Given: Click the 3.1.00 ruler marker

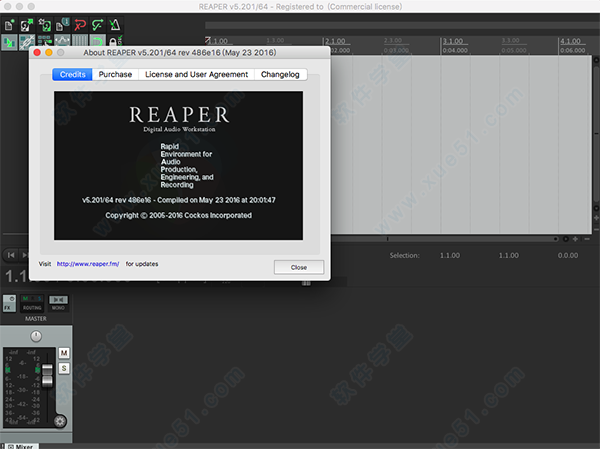Looking at the screenshot, I should (453, 41).
